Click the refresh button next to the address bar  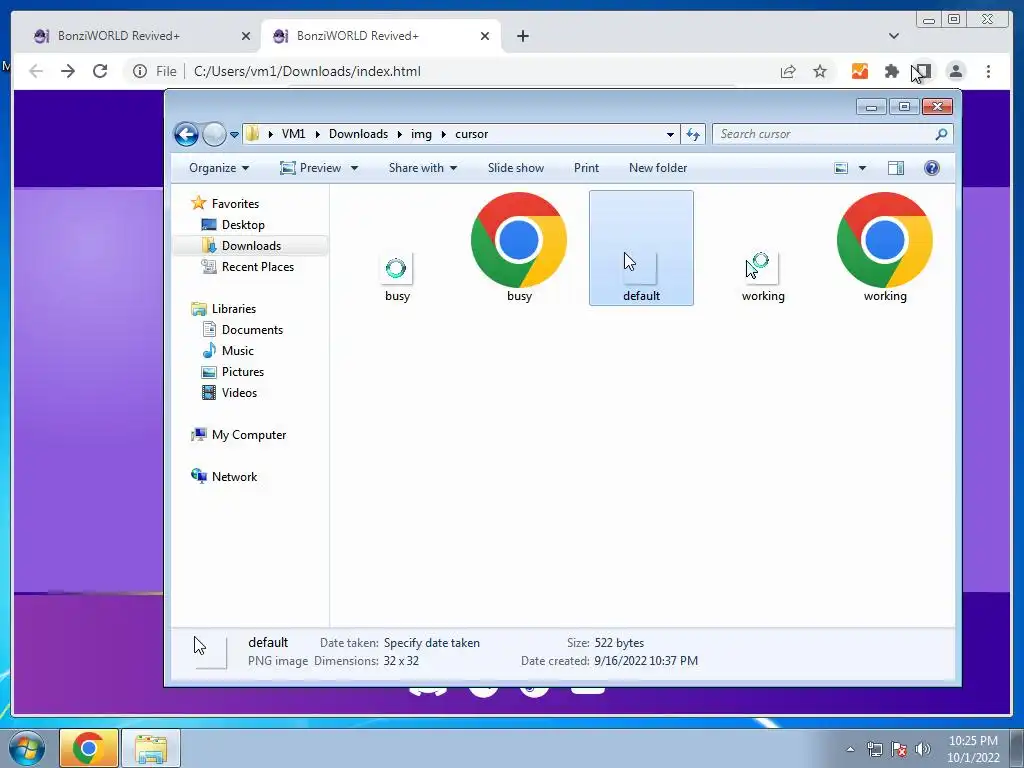pyautogui.click(x=693, y=135)
